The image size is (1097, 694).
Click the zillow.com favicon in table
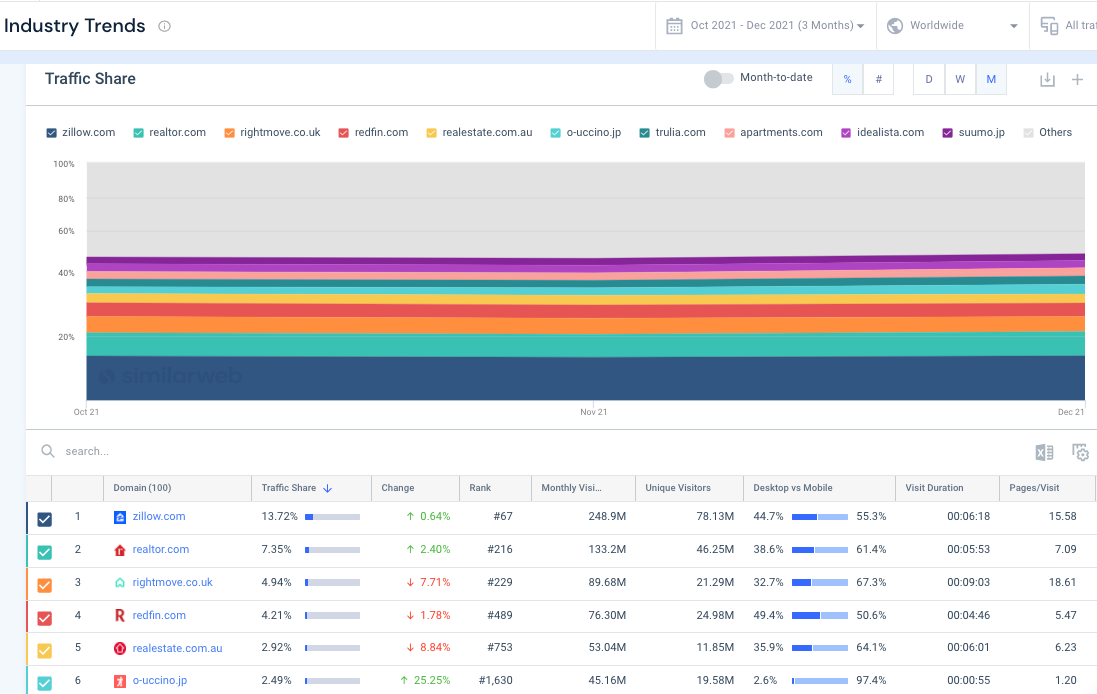(x=120, y=517)
